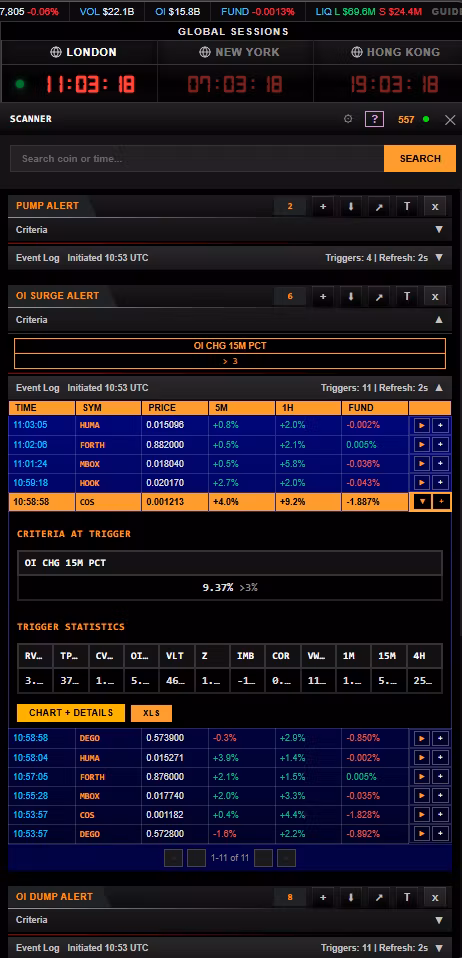Viewport: 462px width, 958px height.
Task: Click the T button on OI Surge Alert
Action: tap(407, 296)
